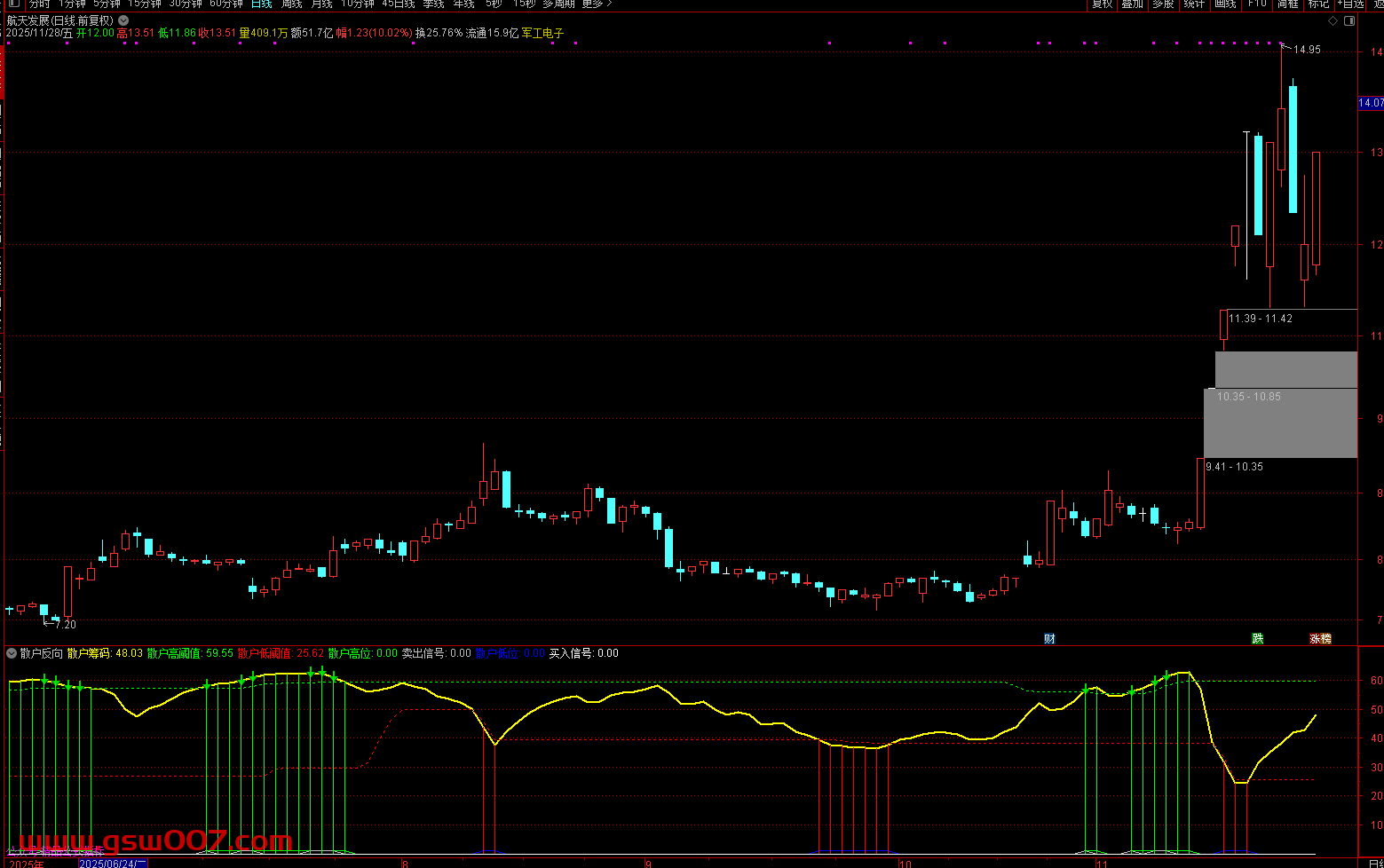Click the 财 info marker on chart
The width and height of the screenshot is (1384, 868).
coord(1049,638)
